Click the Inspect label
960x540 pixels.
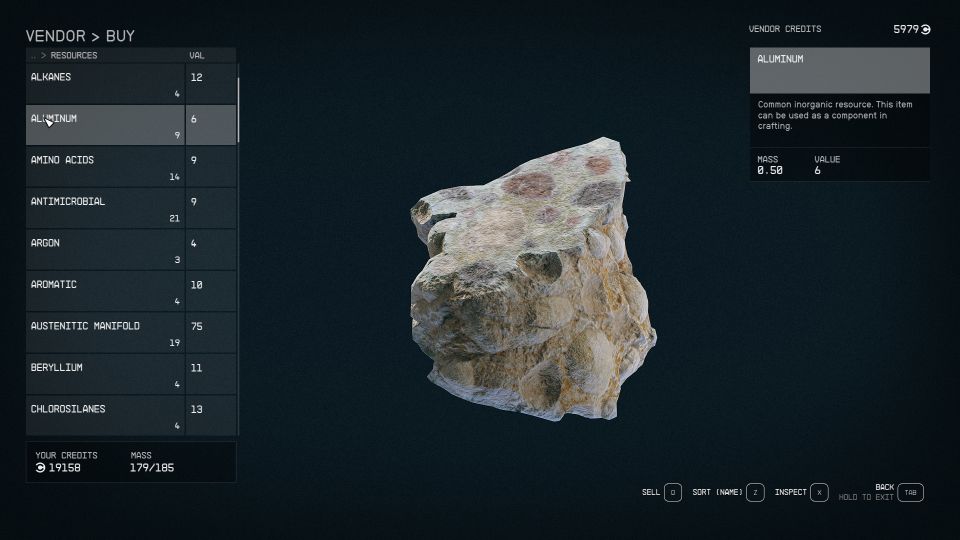click(790, 492)
